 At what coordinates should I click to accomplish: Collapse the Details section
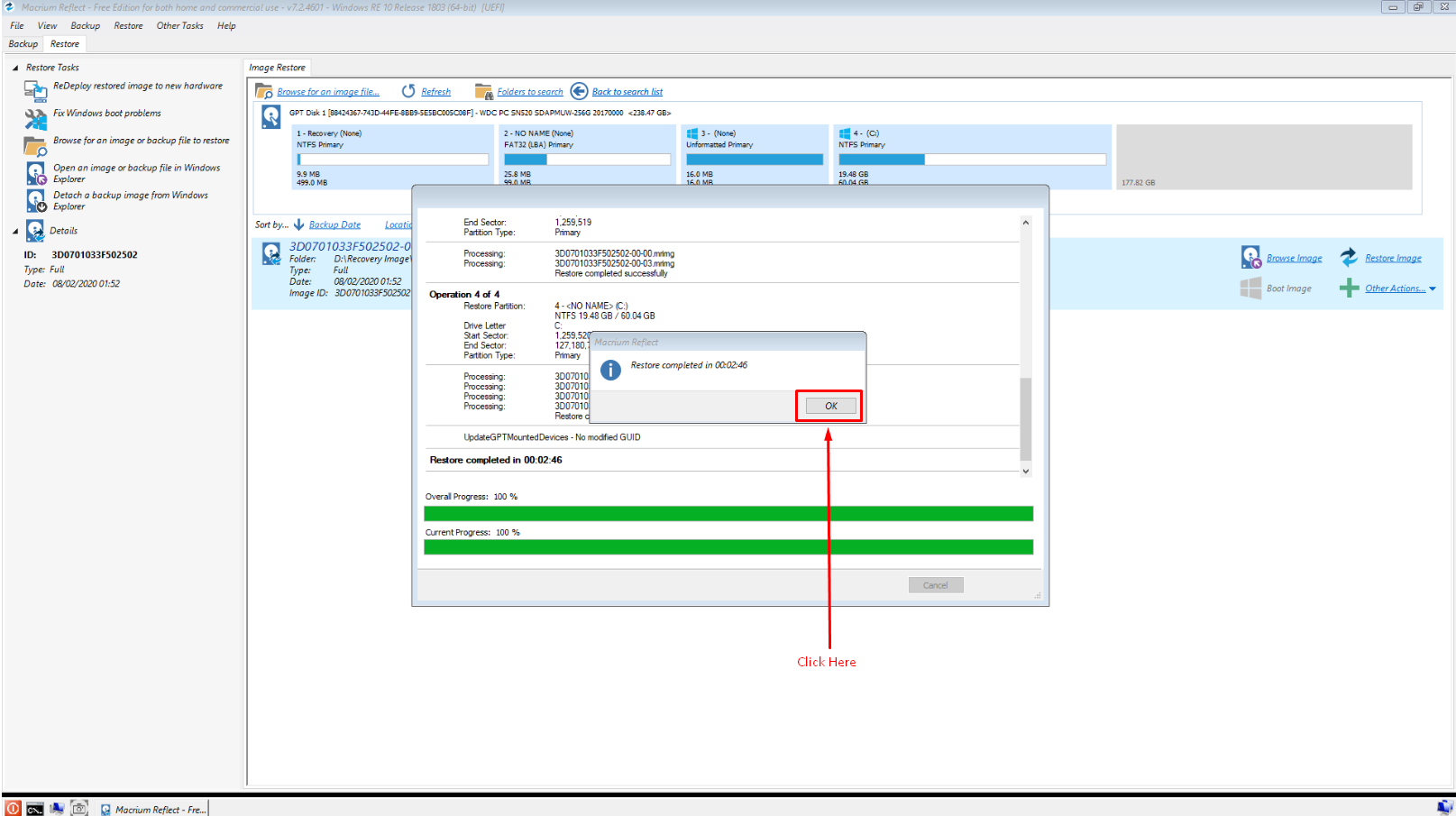(x=15, y=231)
